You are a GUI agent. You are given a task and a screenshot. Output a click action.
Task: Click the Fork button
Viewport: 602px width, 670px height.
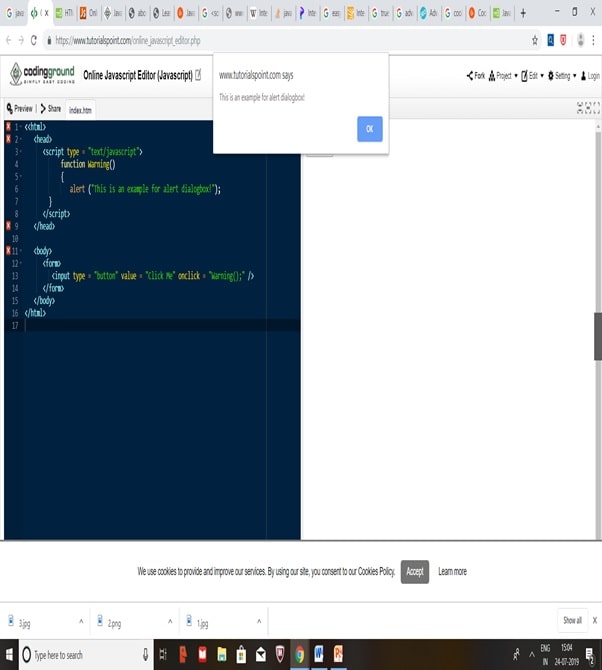pyautogui.click(x=476, y=76)
